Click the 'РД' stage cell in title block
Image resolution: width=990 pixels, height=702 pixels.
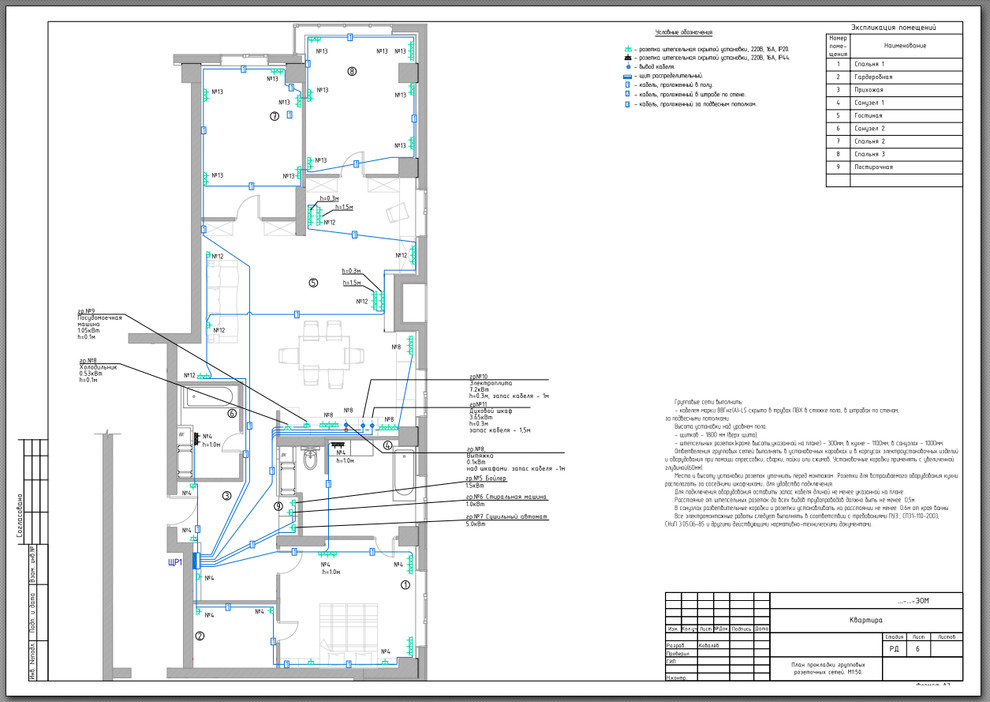[893, 649]
